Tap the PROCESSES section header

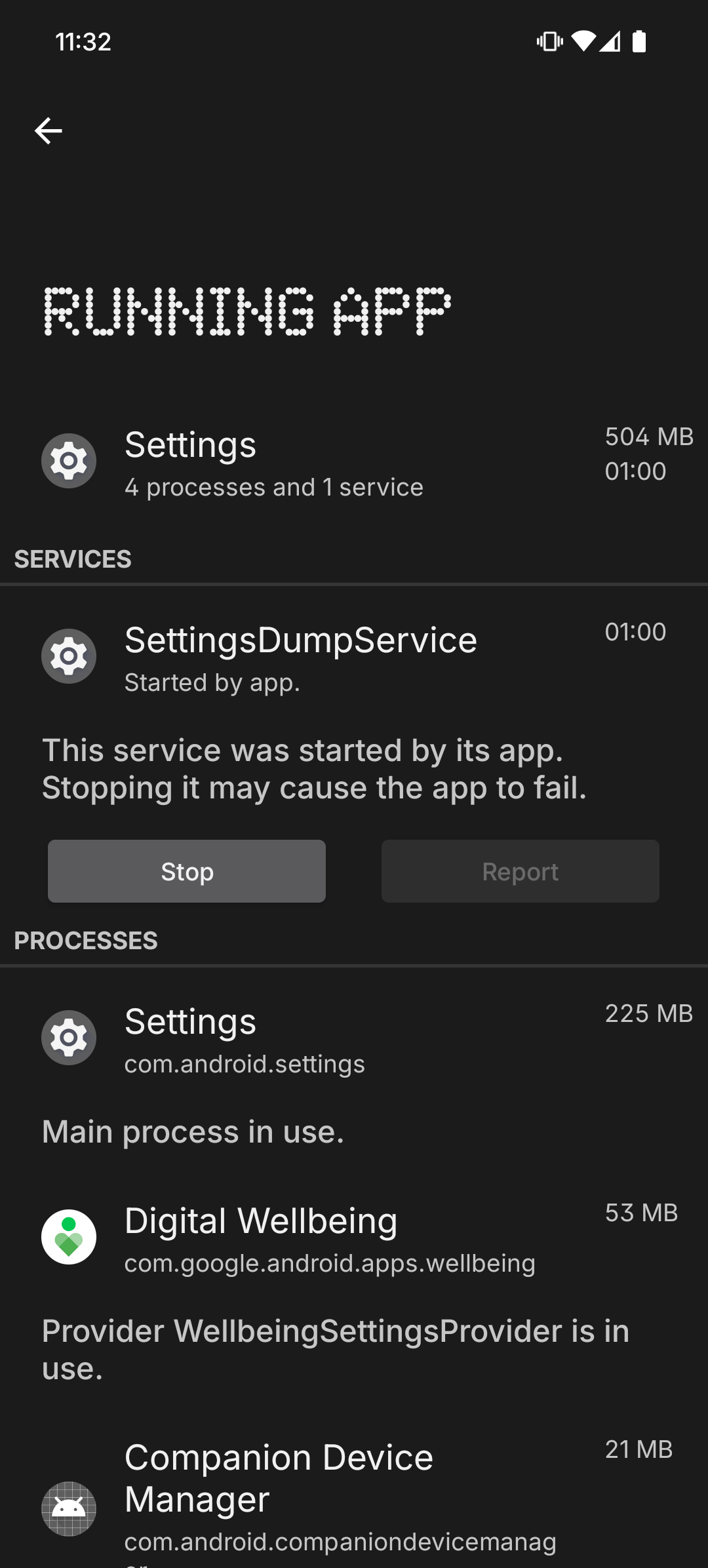pos(86,941)
